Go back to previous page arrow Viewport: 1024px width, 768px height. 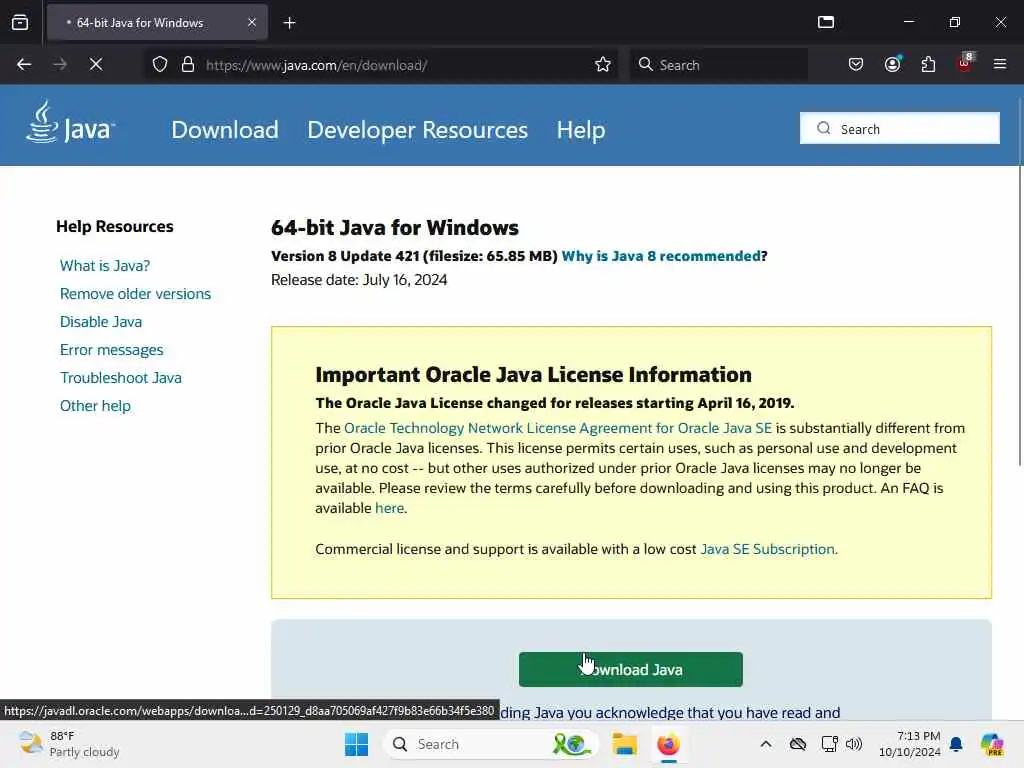point(24,64)
